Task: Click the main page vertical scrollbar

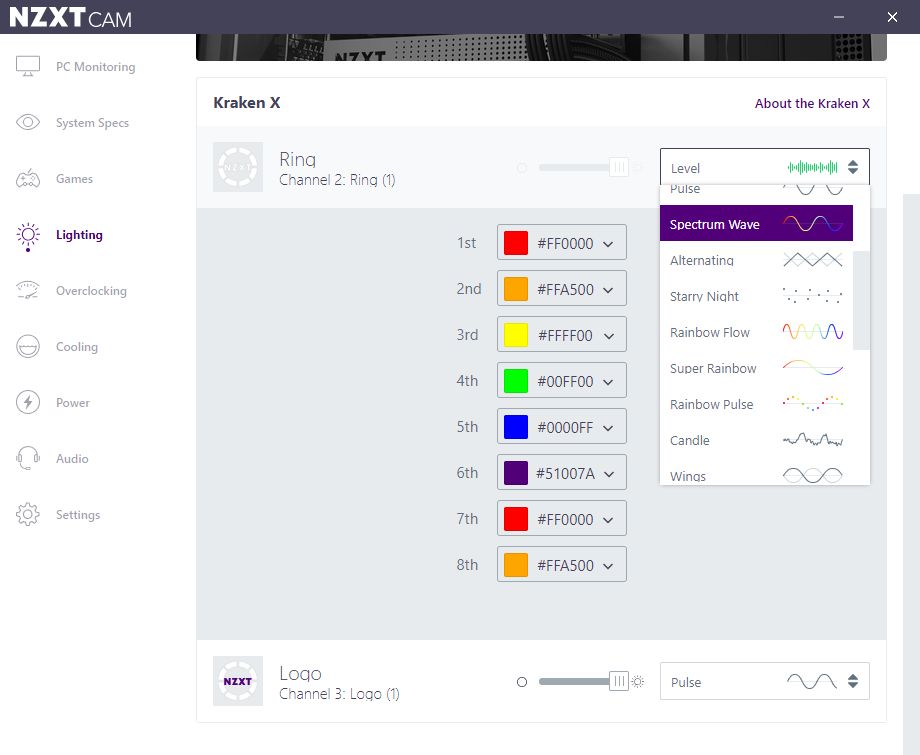Action: tap(911, 474)
